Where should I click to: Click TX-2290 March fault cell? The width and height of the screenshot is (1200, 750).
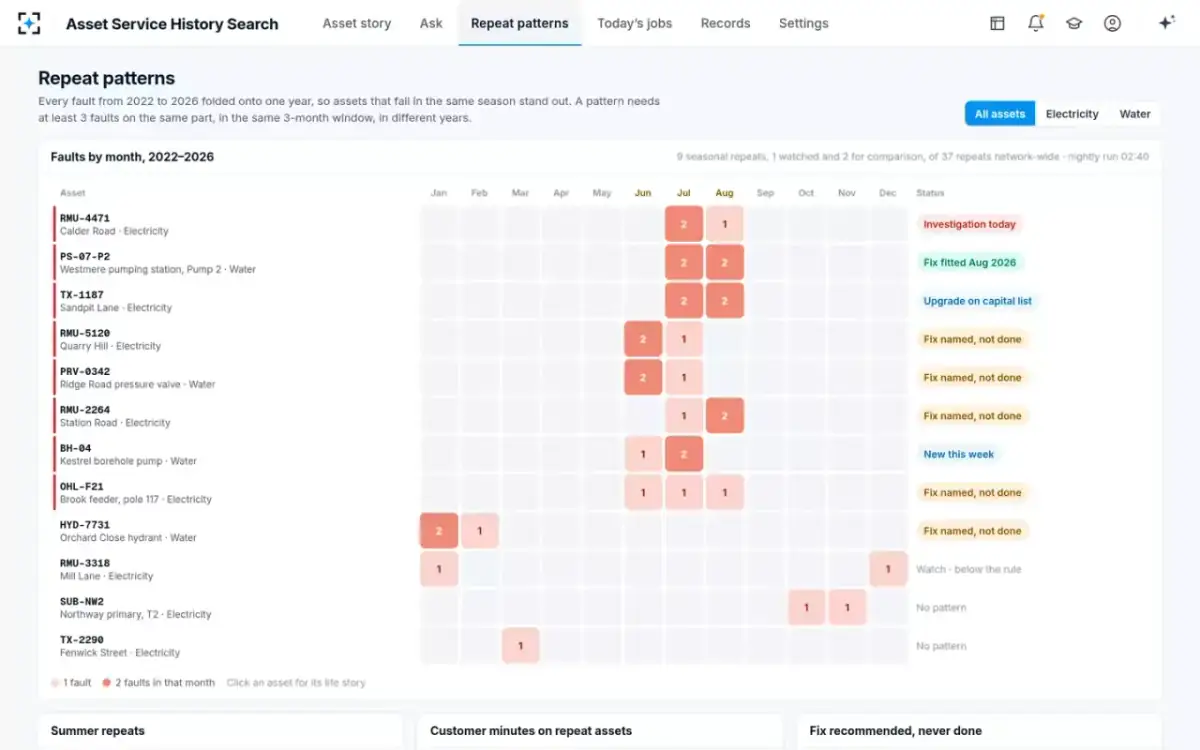(x=520, y=646)
